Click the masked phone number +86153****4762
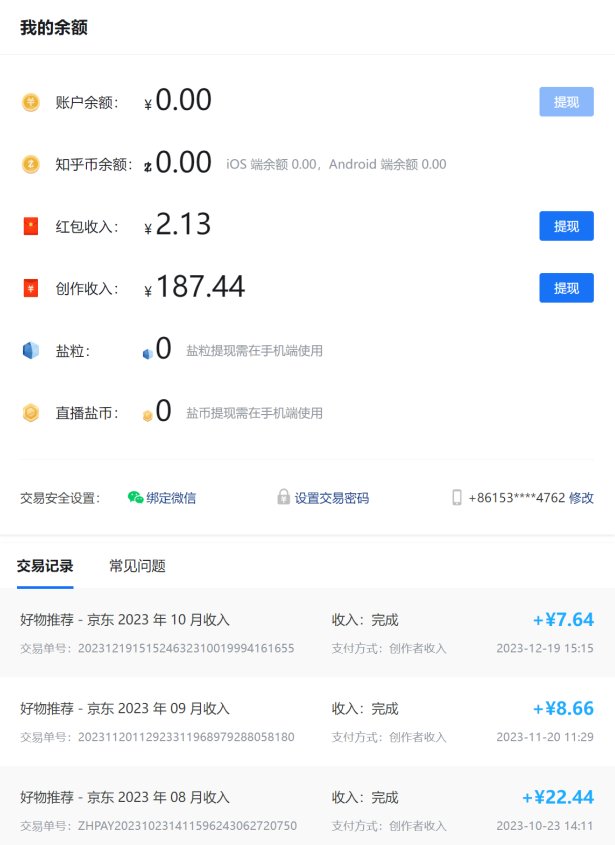The image size is (615, 845). pos(517,497)
